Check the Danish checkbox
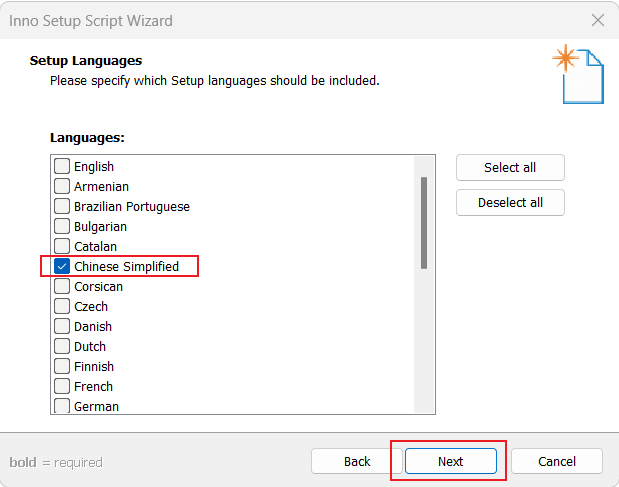The height and width of the screenshot is (487, 619). click(62, 326)
